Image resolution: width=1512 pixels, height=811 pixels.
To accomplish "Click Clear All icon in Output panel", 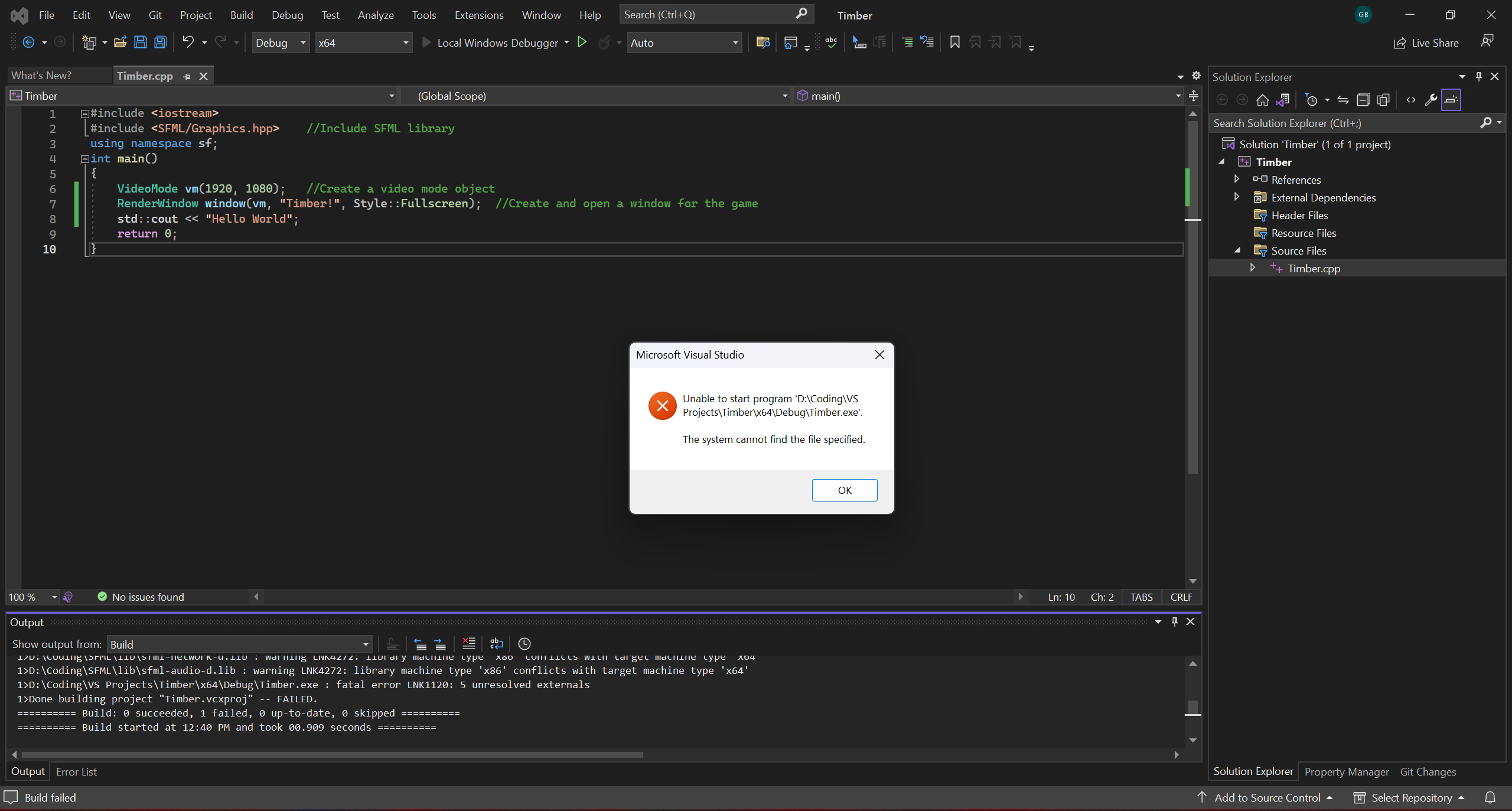I will [468, 644].
